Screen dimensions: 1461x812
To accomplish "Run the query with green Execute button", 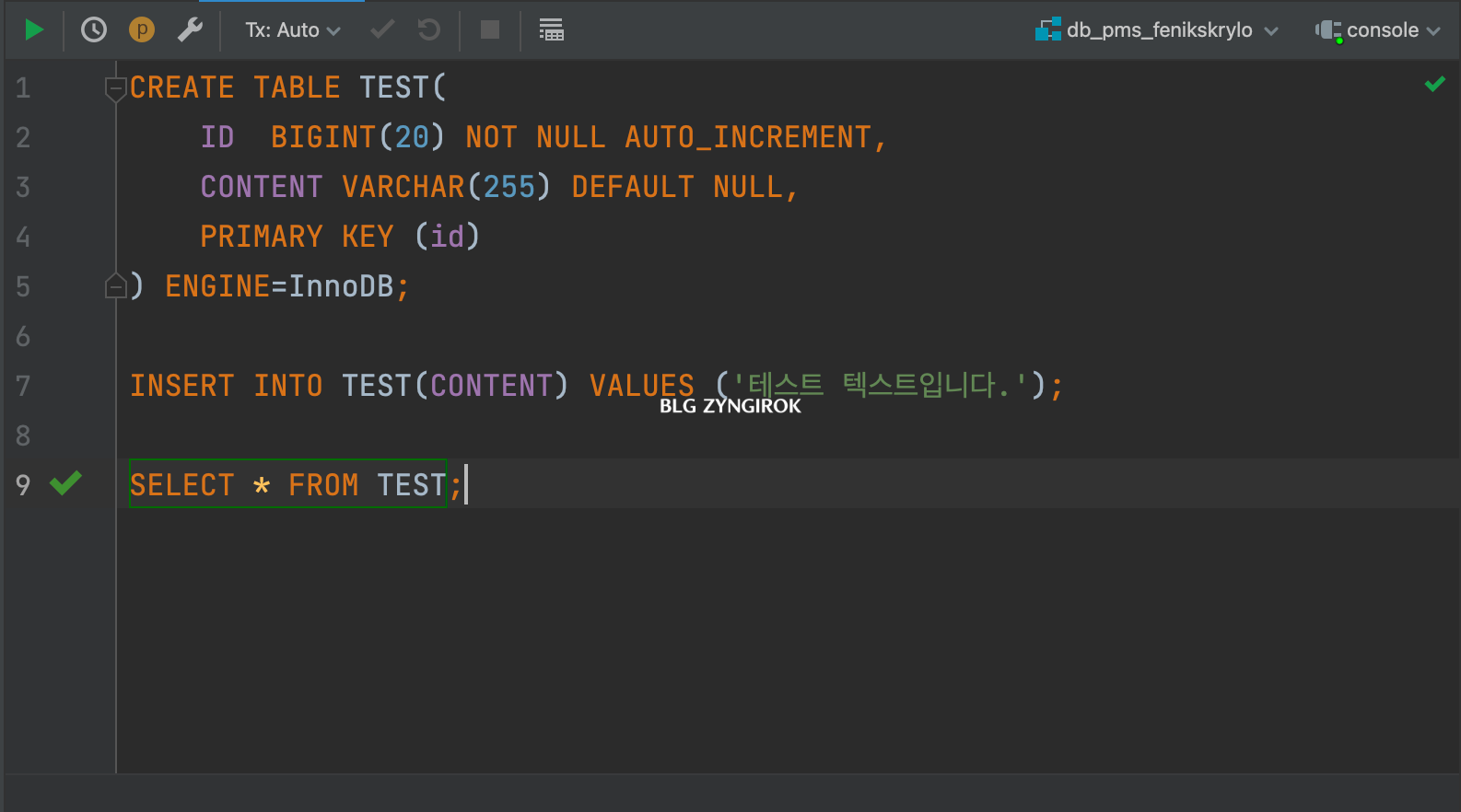I will [34, 30].
